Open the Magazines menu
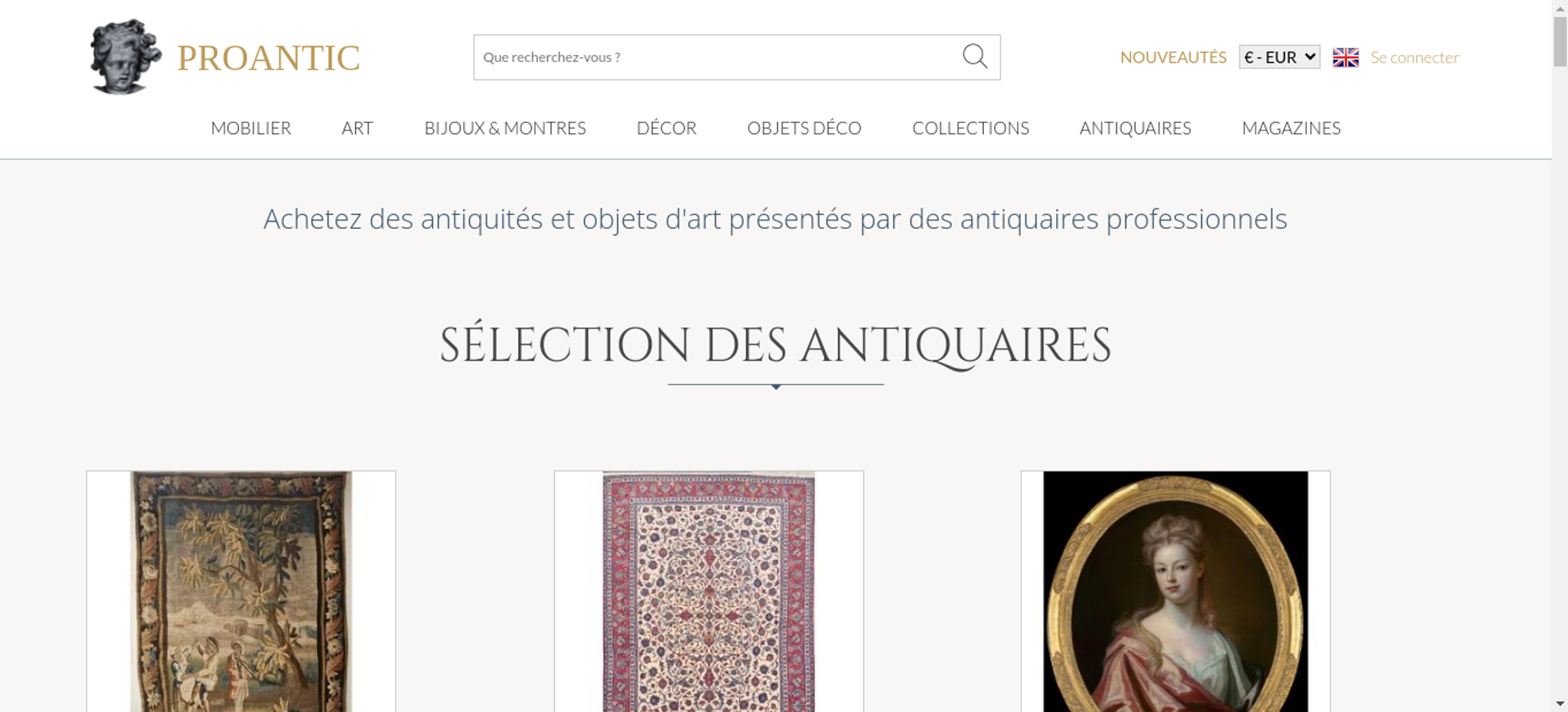This screenshot has height=712, width=1568. 1290,128
